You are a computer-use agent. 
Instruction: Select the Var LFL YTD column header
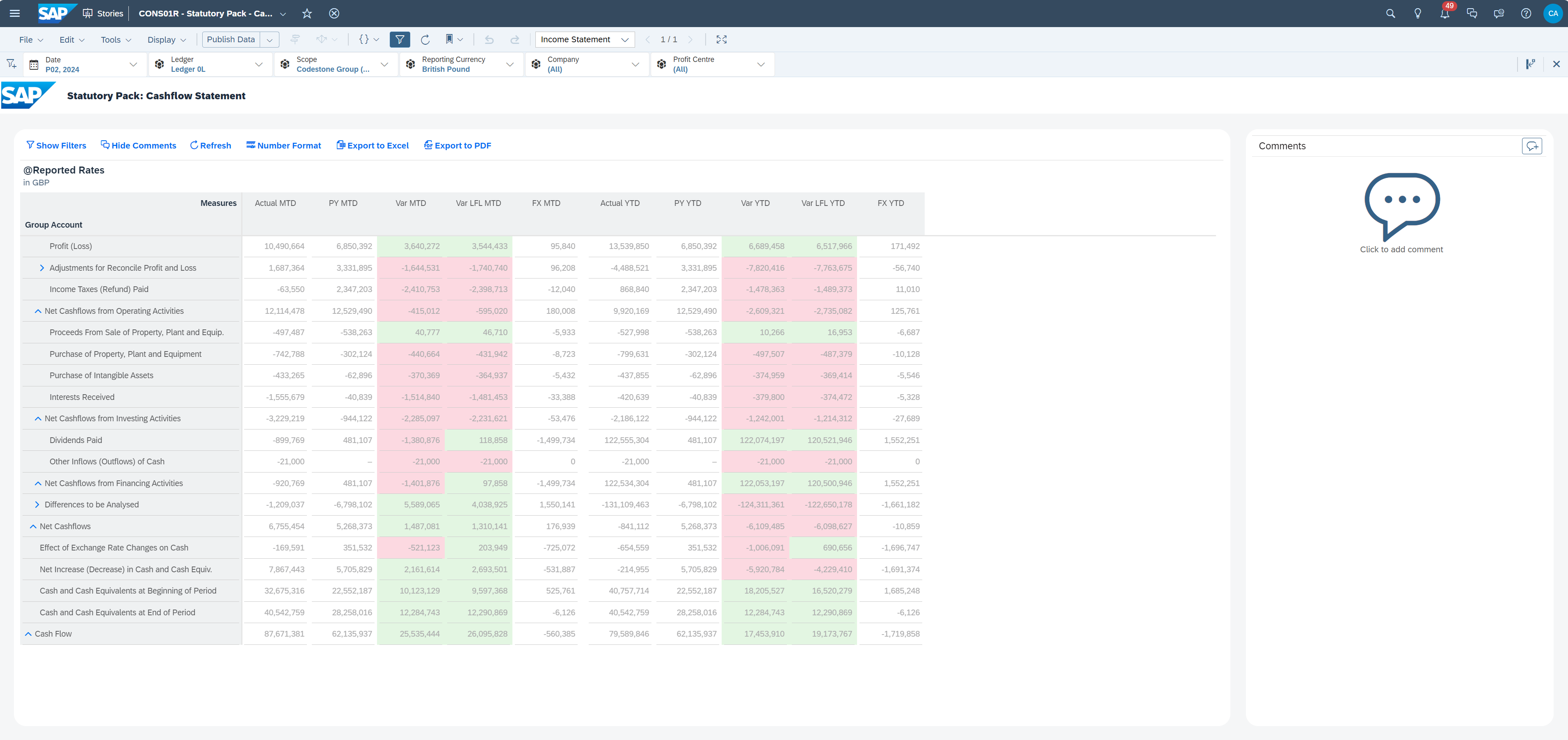click(x=823, y=203)
